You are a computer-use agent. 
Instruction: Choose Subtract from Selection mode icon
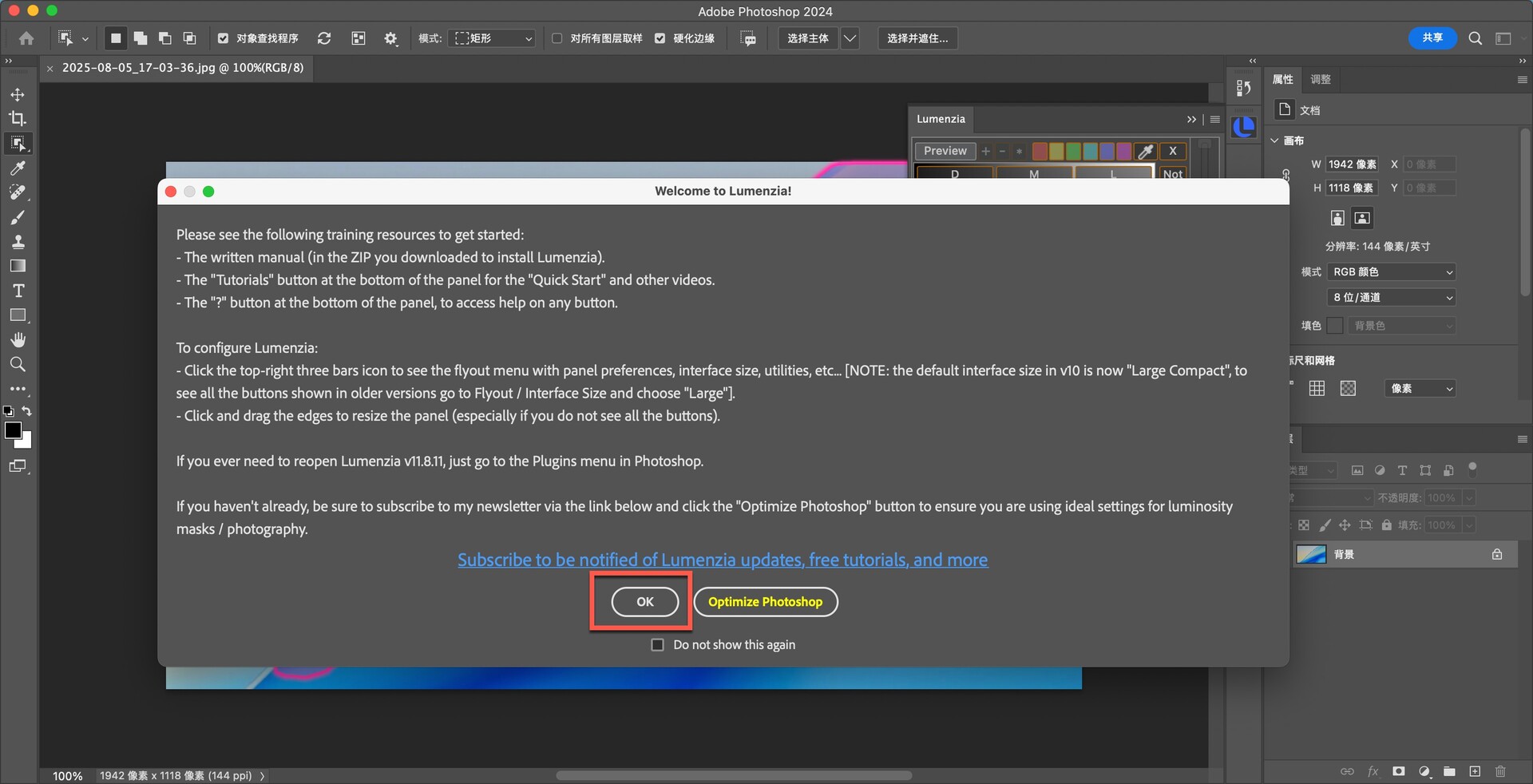coord(165,38)
